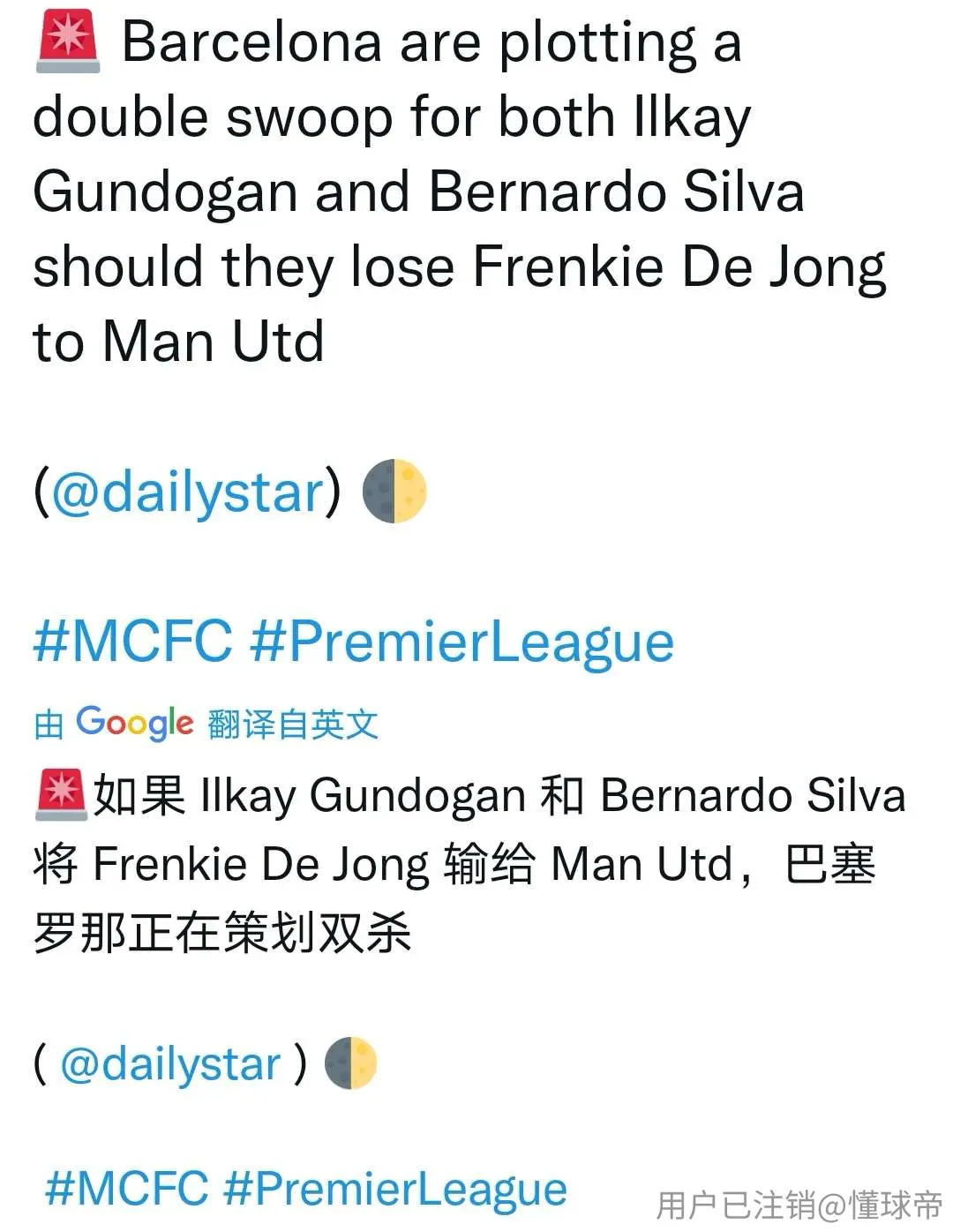Click the half-moon emoji in the translated section
Screen dimensions: 953x1232
[x=350, y=1063]
